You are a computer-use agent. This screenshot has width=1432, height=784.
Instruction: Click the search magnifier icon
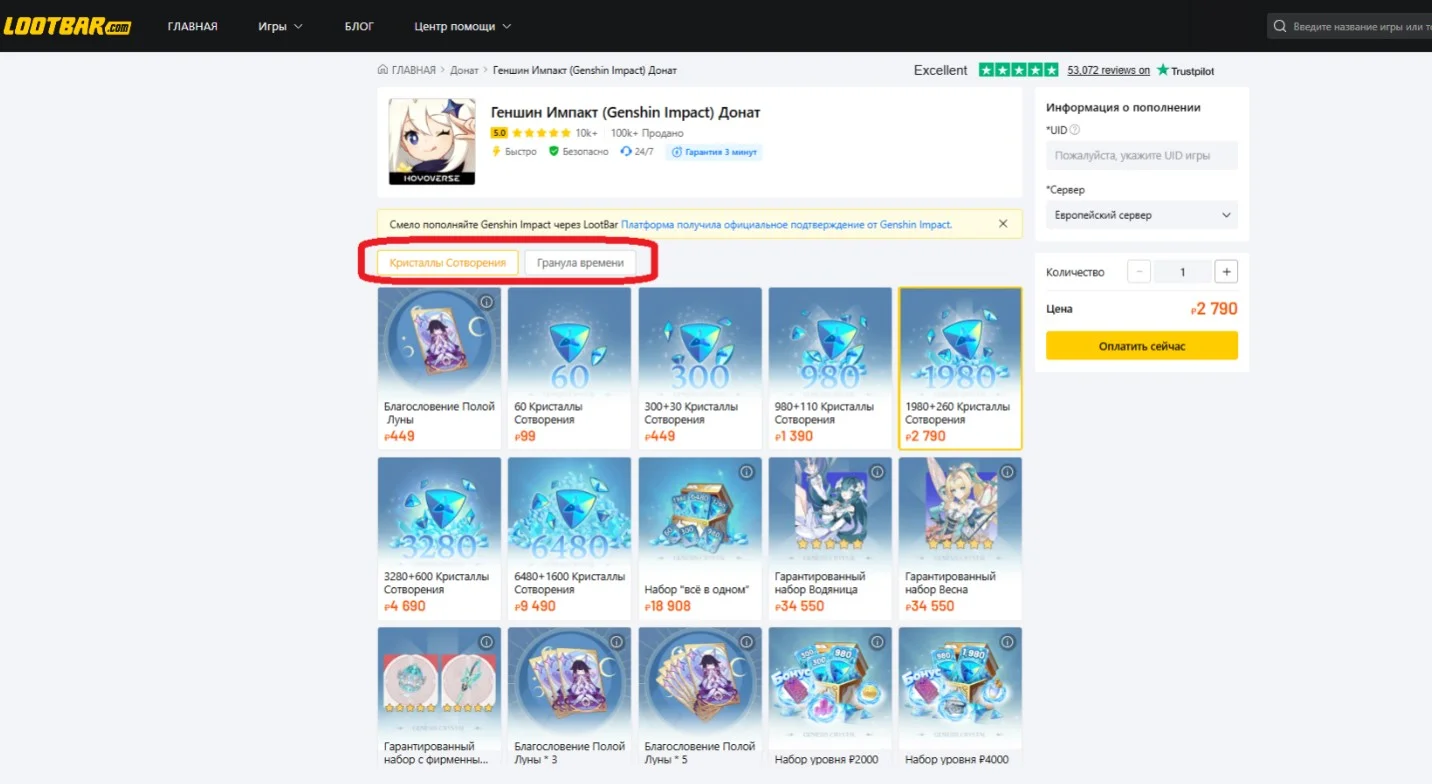pyautogui.click(x=1281, y=26)
